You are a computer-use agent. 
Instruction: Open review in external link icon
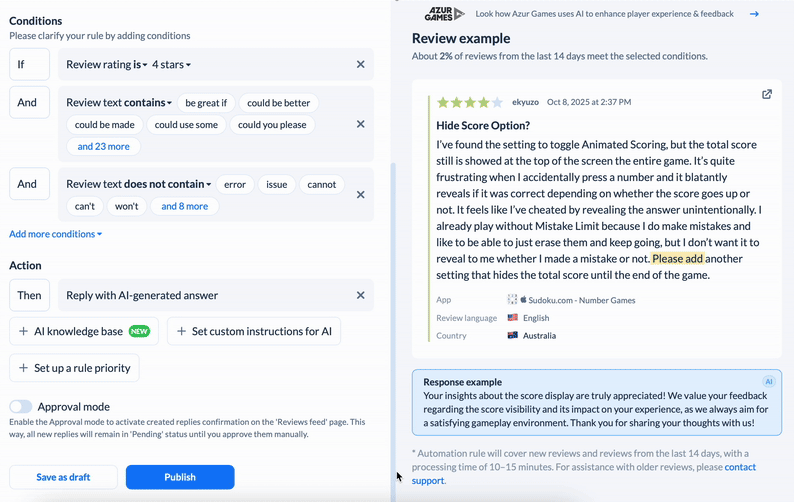coord(767,95)
